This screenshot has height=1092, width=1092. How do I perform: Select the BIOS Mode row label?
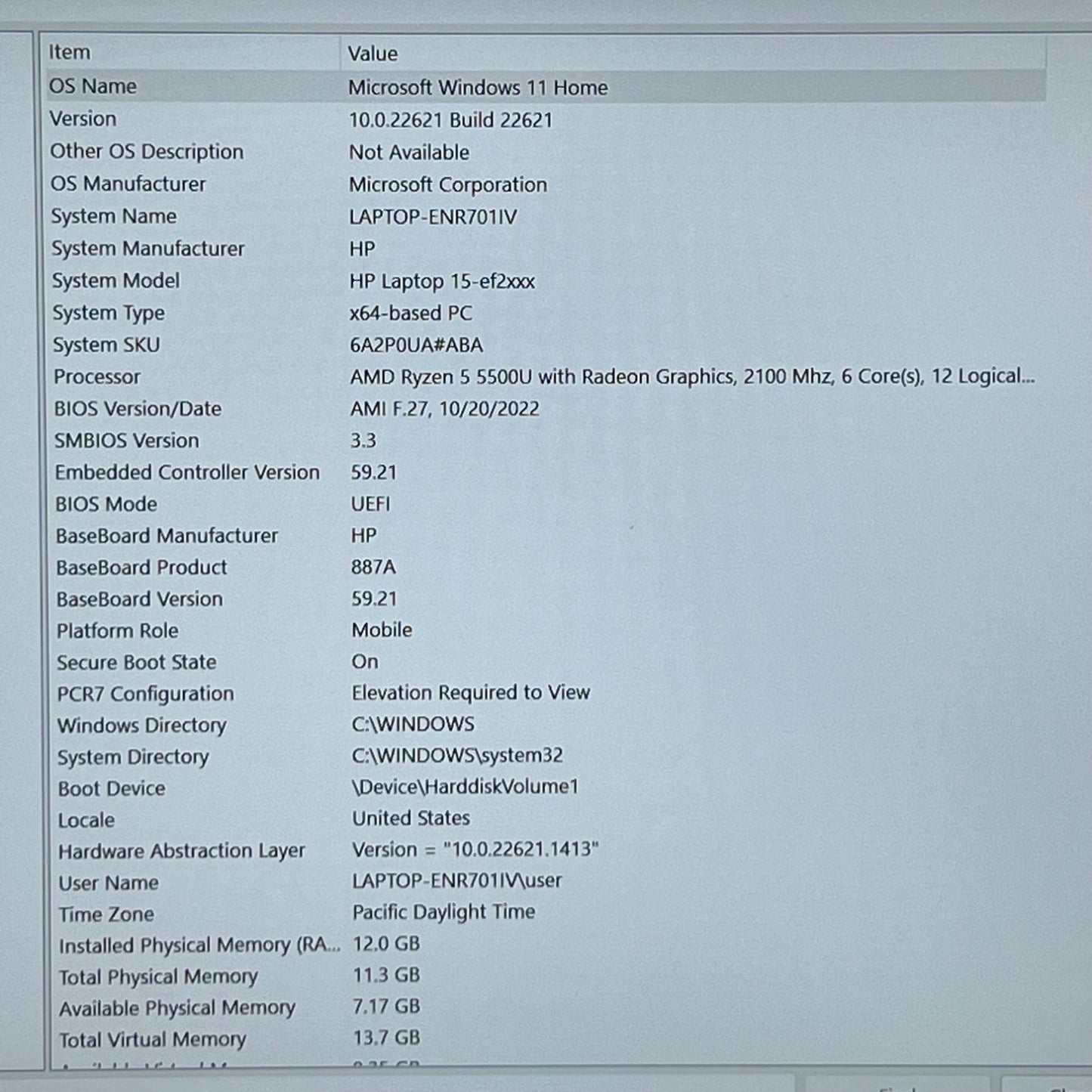[x=106, y=504]
